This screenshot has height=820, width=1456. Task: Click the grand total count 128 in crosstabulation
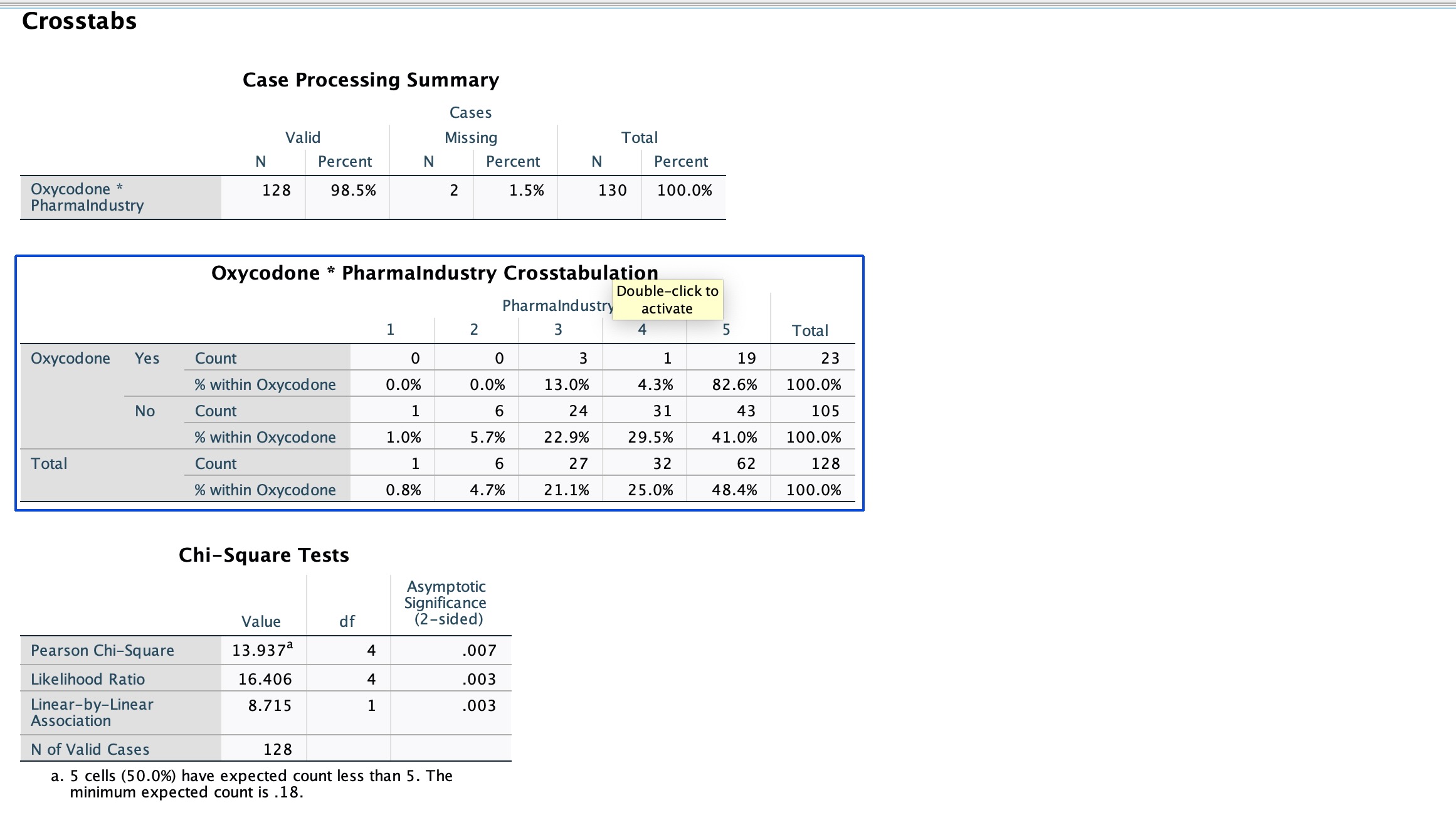[825, 464]
